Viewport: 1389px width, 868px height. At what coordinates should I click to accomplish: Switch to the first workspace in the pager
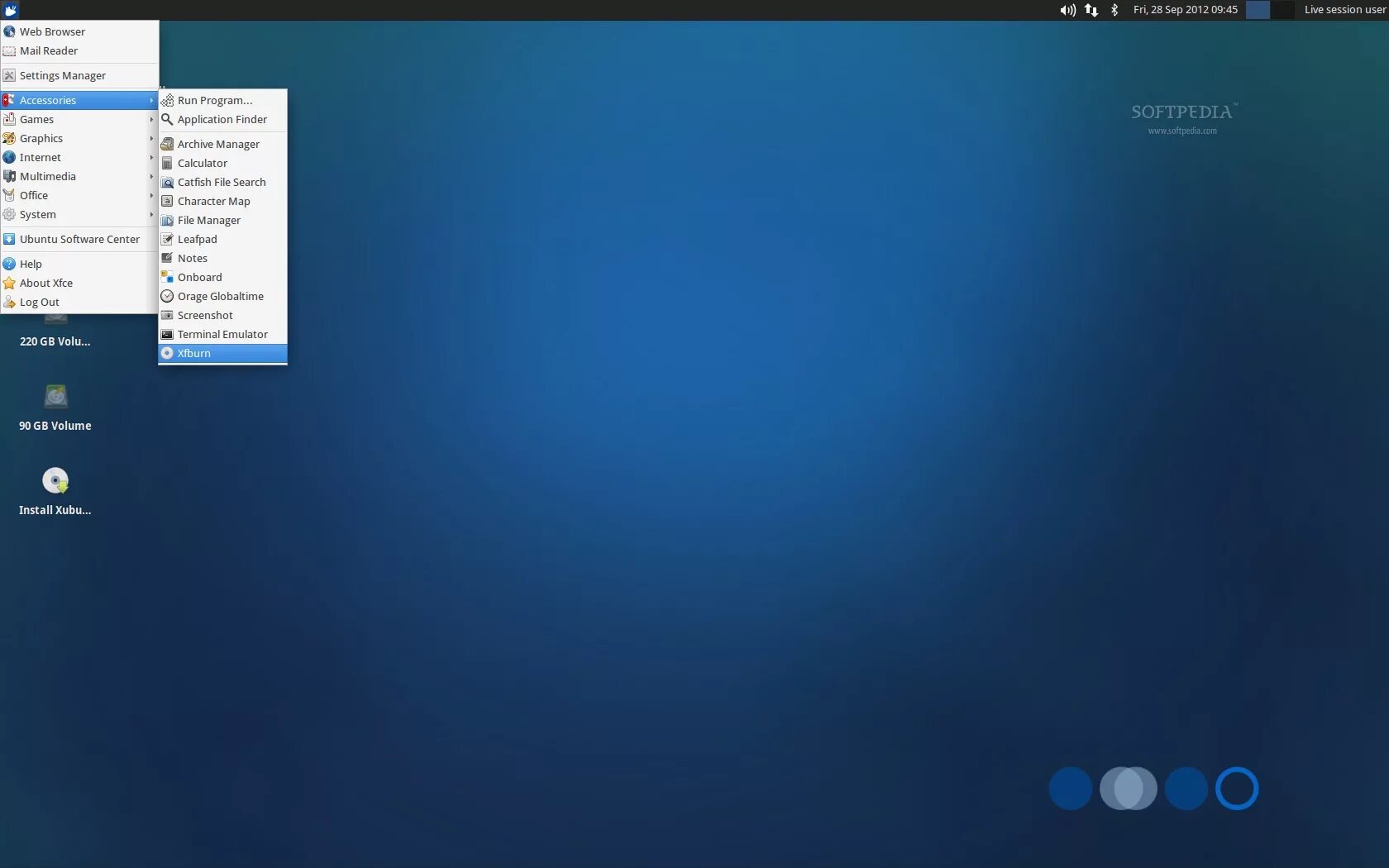(x=1258, y=10)
